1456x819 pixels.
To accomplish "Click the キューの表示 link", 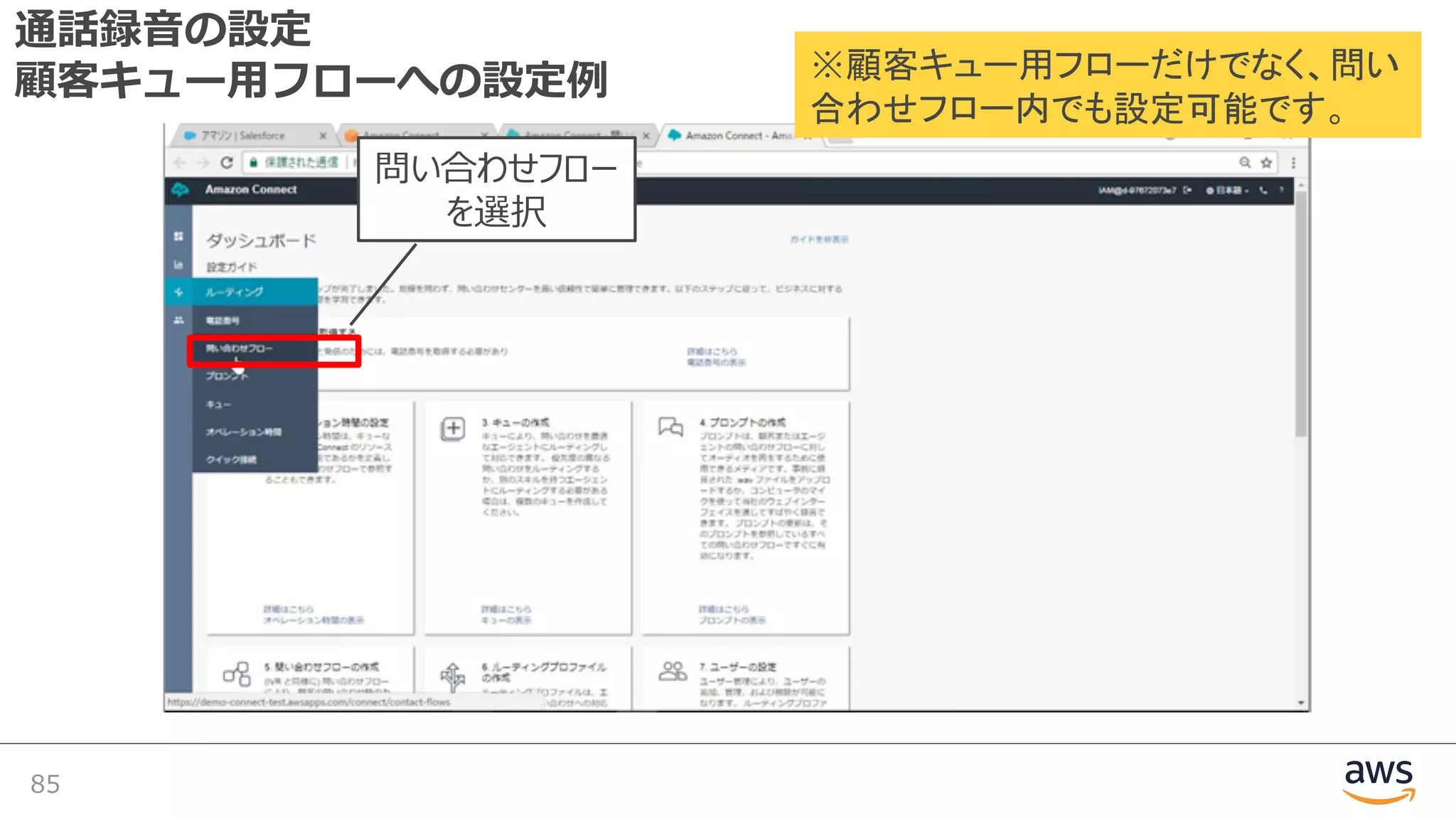I will click(506, 621).
